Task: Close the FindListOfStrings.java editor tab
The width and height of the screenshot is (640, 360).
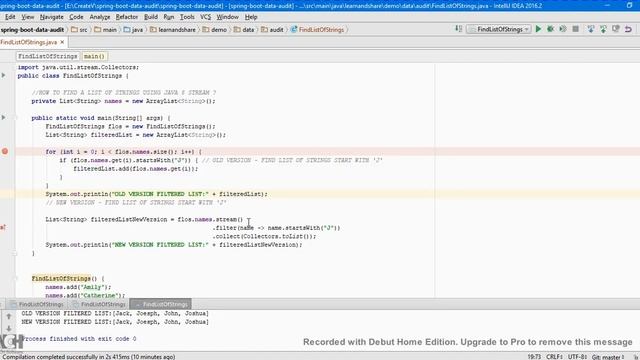Action: pos(62,42)
